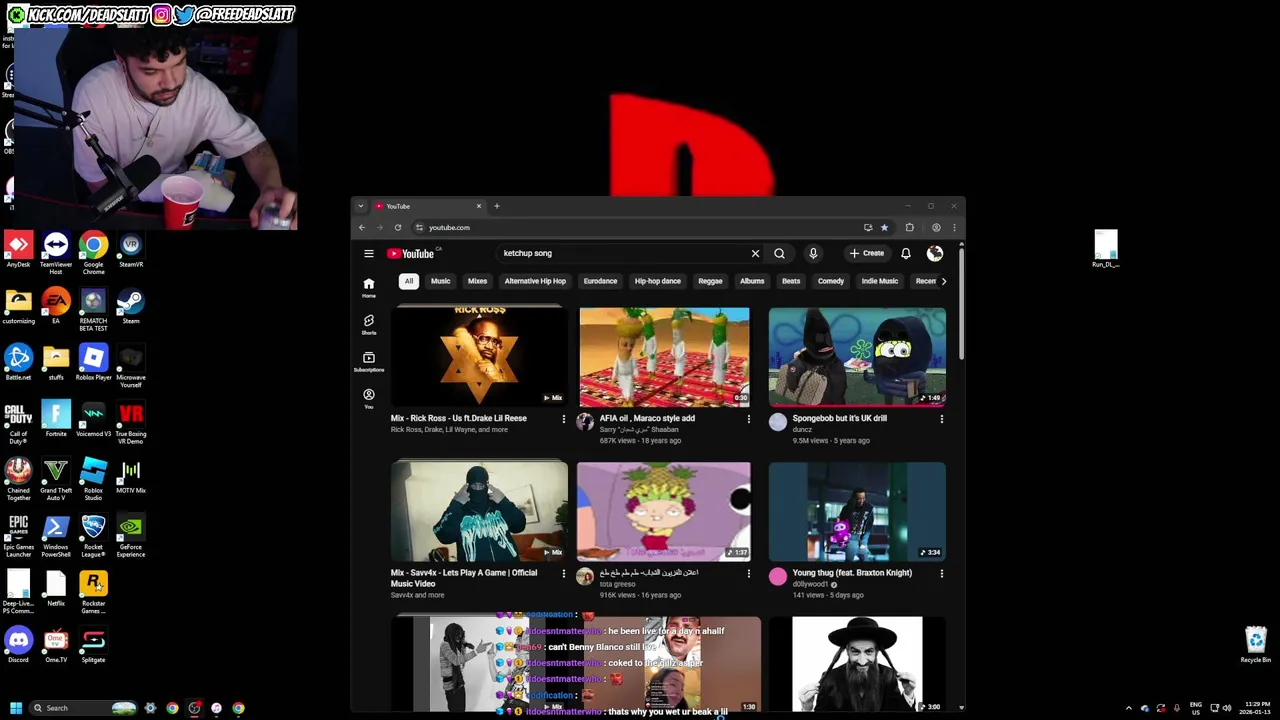This screenshot has width=1280, height=720.
Task: Select the All filter chip
Action: [409, 281]
